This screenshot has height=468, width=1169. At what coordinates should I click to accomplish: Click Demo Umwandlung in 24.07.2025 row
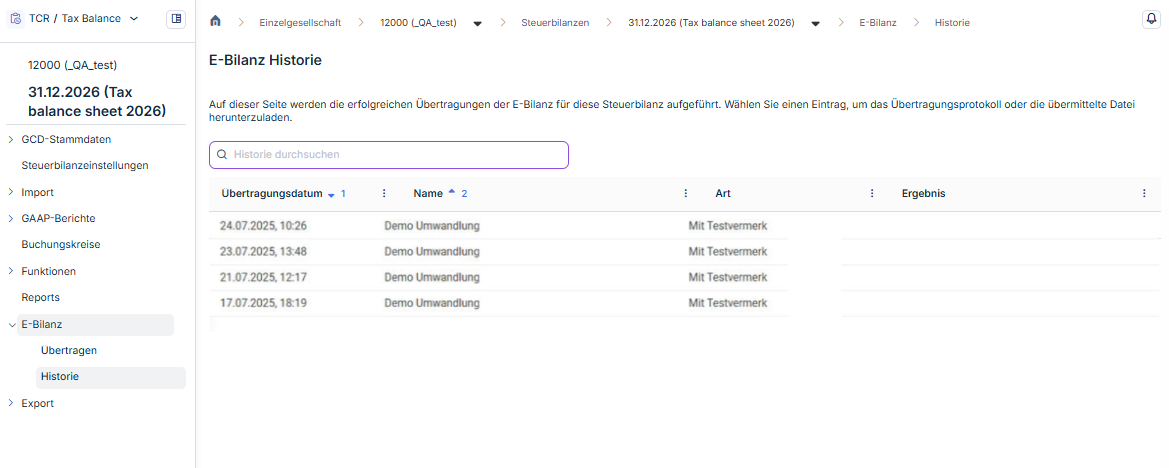click(432, 225)
